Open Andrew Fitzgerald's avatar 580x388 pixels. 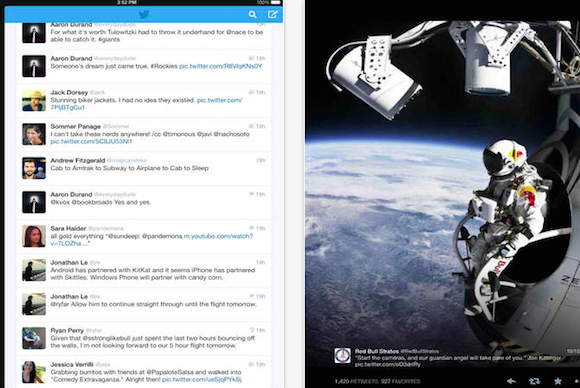pyautogui.click(x=34, y=168)
